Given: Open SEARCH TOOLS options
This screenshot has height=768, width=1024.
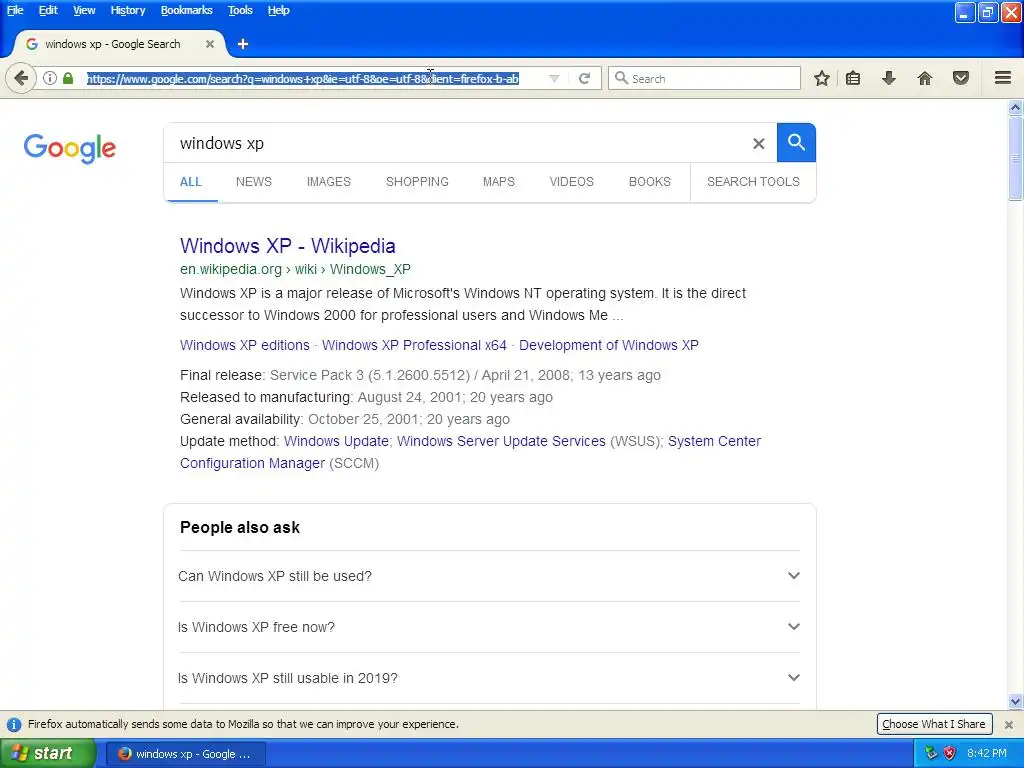Looking at the screenshot, I should click(x=753, y=182).
